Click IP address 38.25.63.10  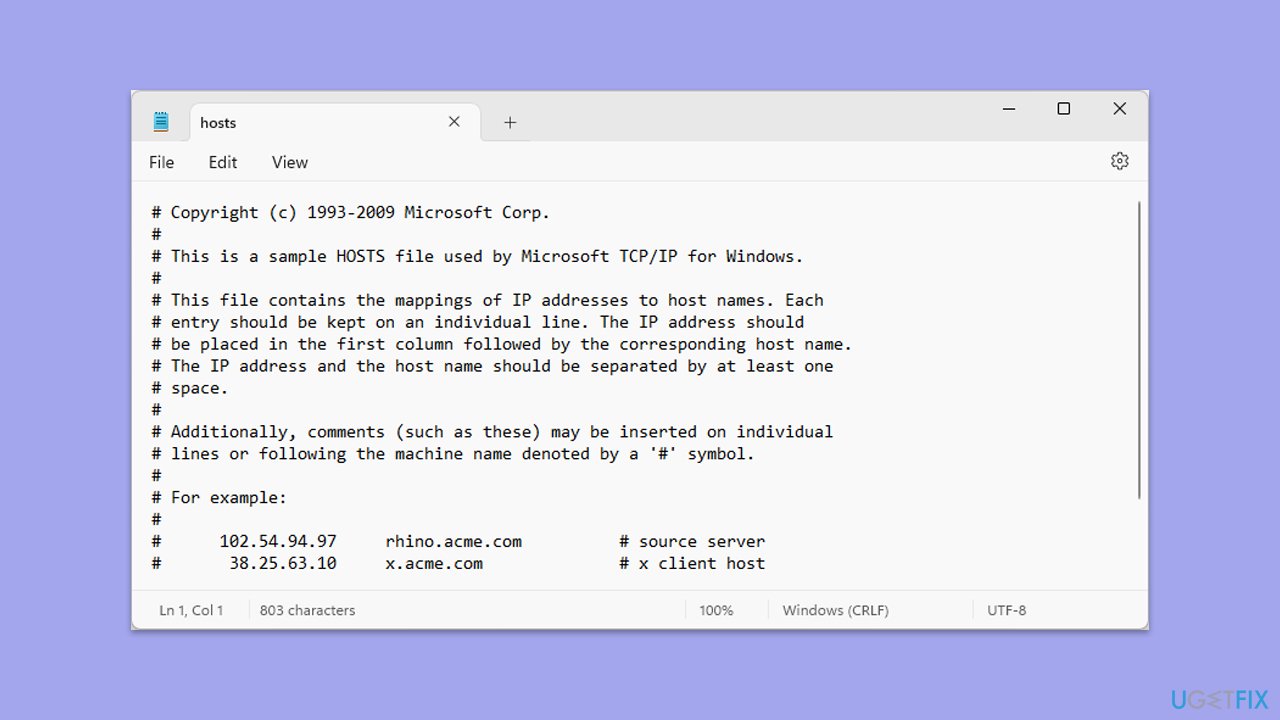click(283, 564)
